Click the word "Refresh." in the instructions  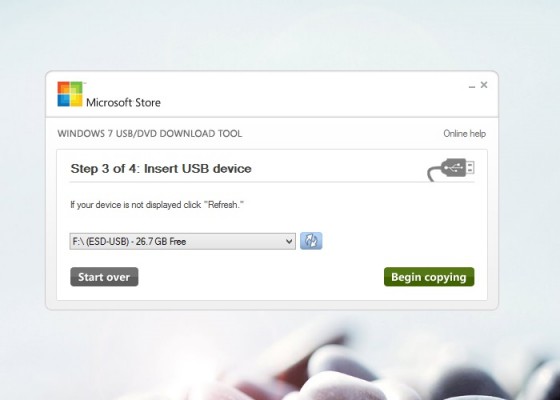[x=225, y=205]
